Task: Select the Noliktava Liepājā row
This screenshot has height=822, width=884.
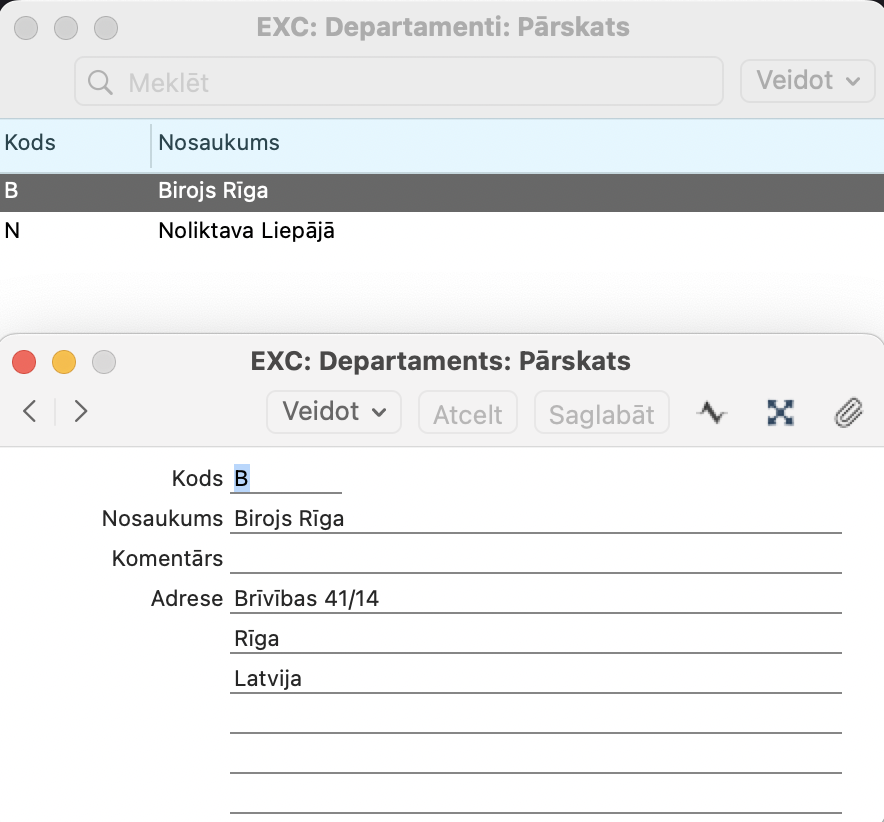Action: 246,231
